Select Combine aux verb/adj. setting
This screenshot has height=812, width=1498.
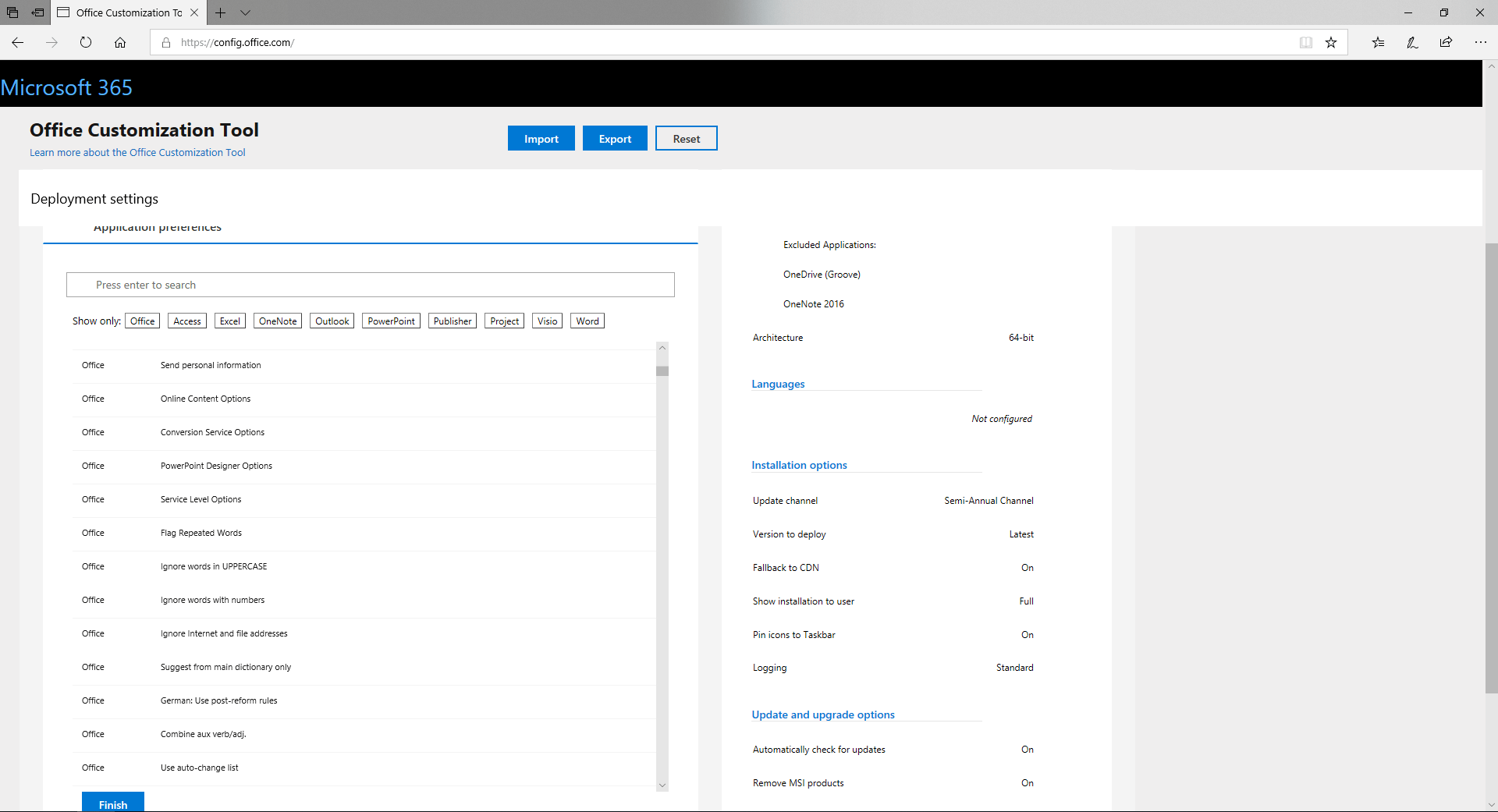tap(365, 734)
